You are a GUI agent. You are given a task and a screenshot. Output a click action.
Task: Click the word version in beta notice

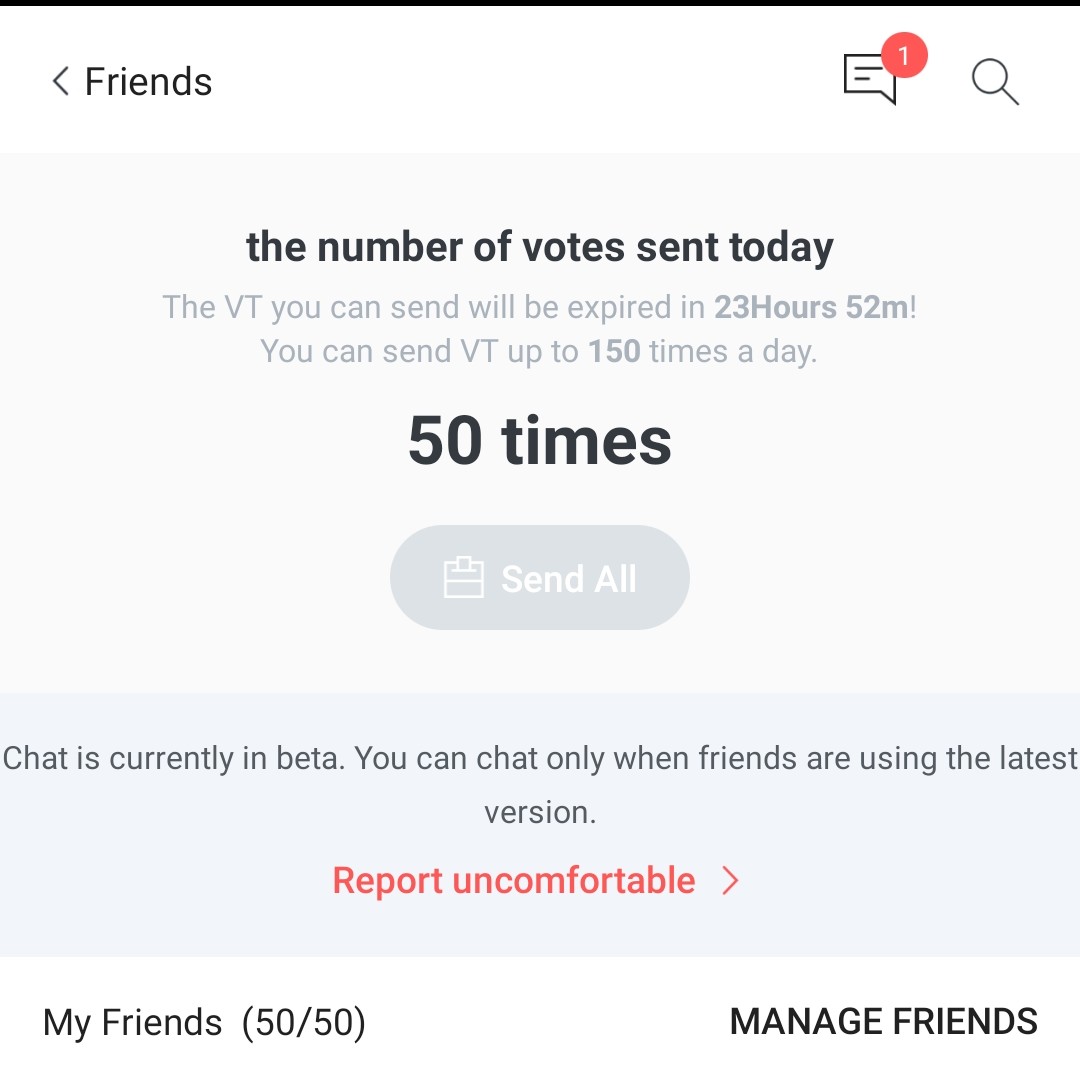click(540, 813)
